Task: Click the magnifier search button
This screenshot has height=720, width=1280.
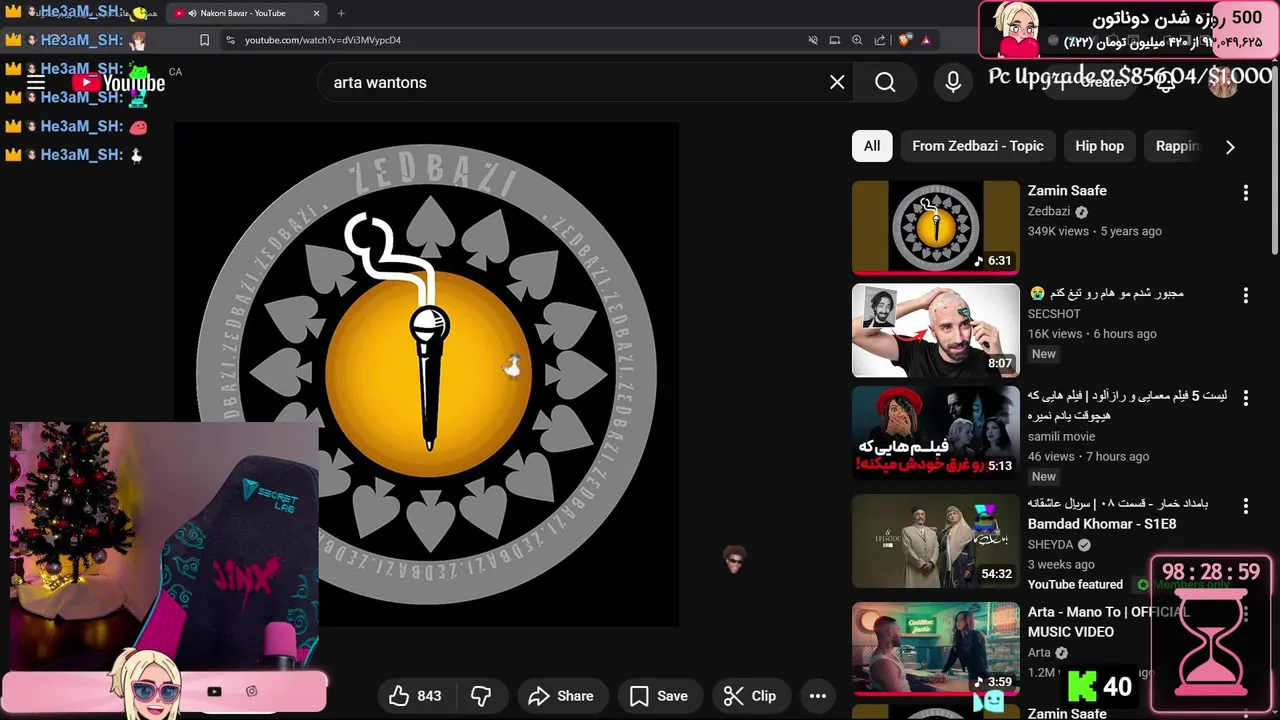Action: click(885, 82)
